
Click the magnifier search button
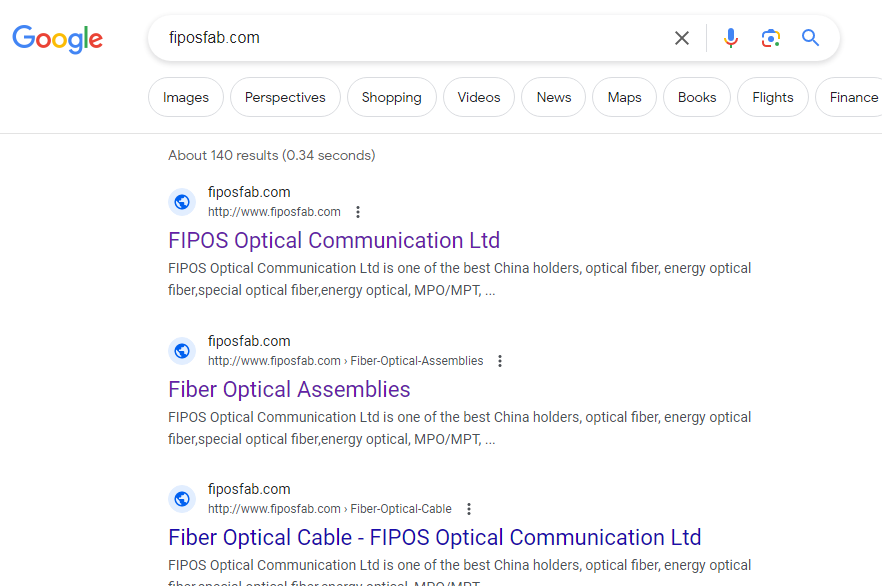pyautogui.click(x=810, y=38)
